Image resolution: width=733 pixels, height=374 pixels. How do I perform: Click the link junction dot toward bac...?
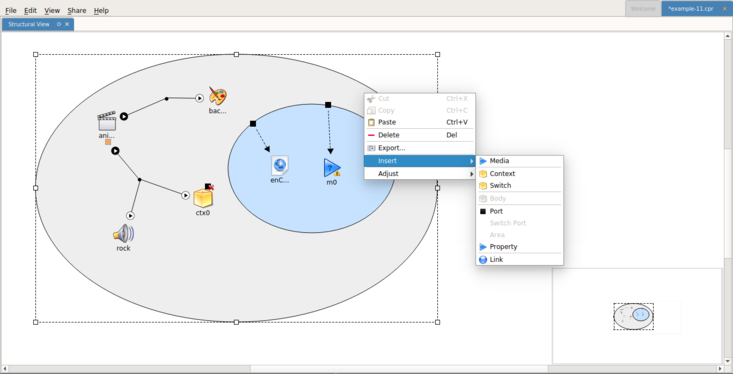(166, 99)
